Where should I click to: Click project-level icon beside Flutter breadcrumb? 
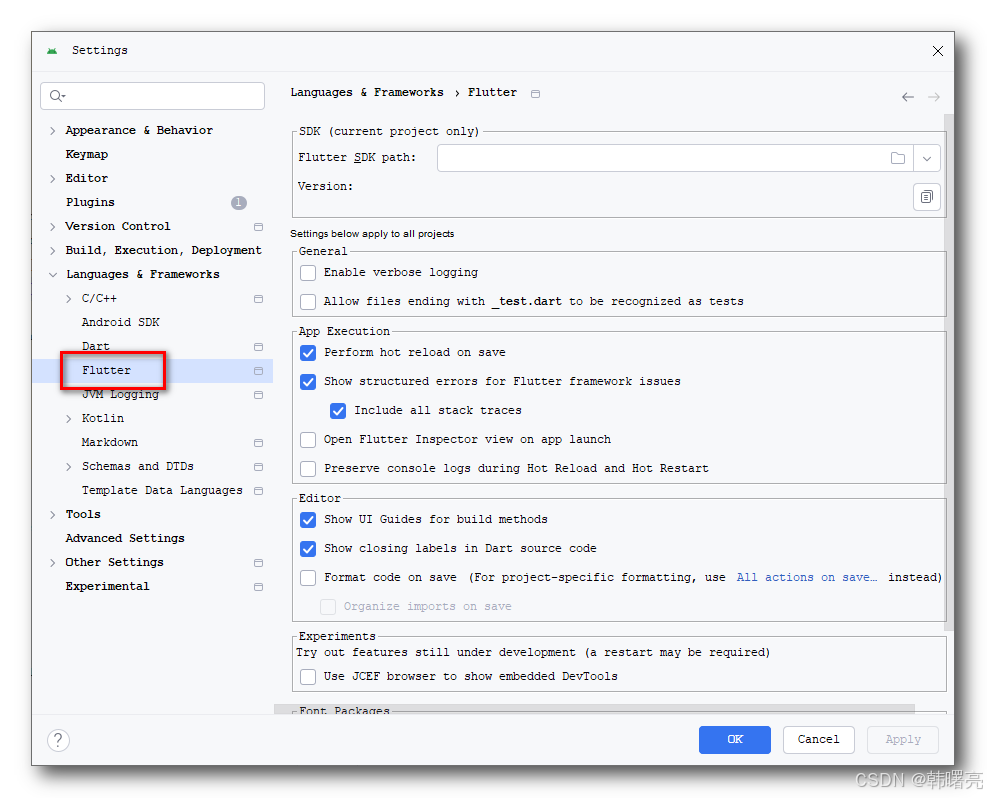tap(535, 94)
